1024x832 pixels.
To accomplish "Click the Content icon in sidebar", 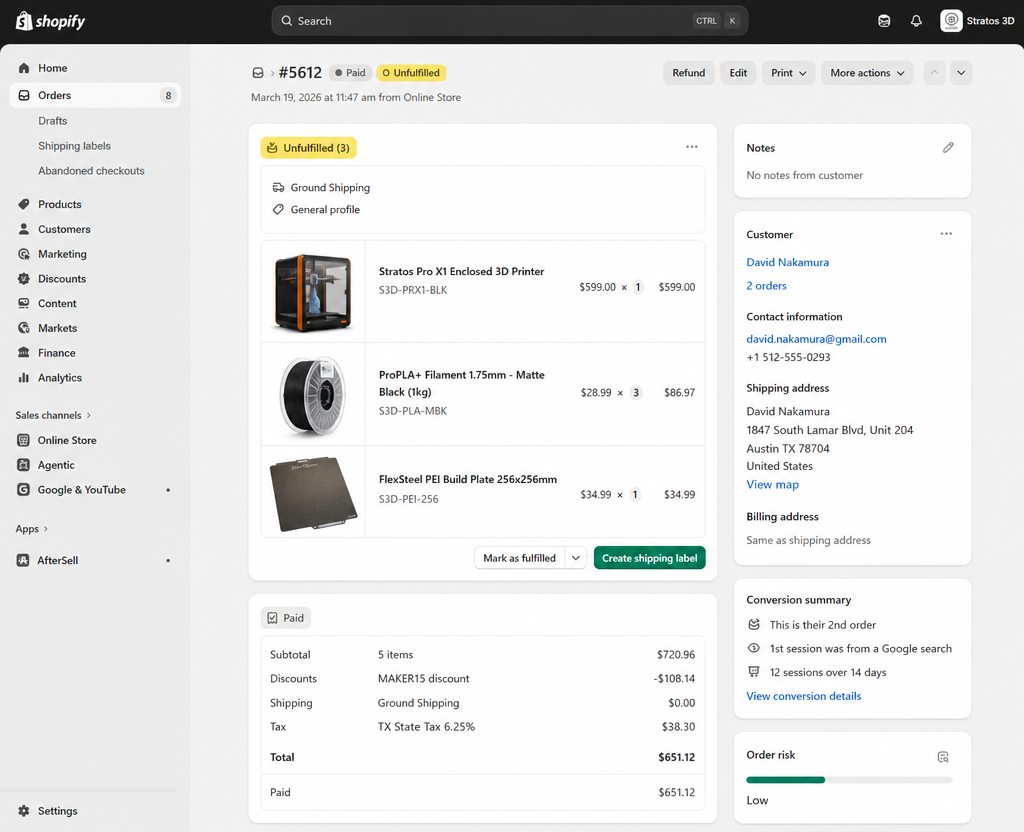I will coord(24,304).
